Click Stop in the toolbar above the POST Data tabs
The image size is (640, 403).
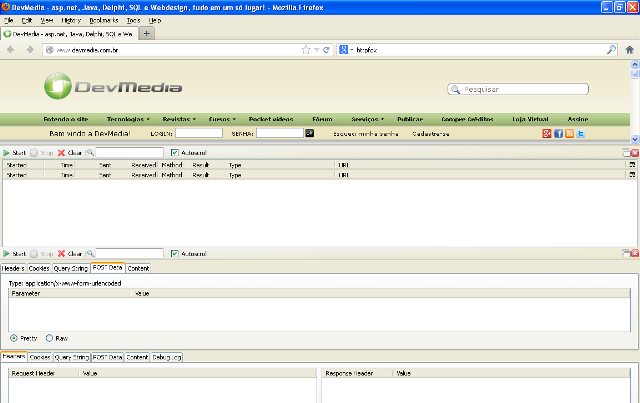(42, 254)
